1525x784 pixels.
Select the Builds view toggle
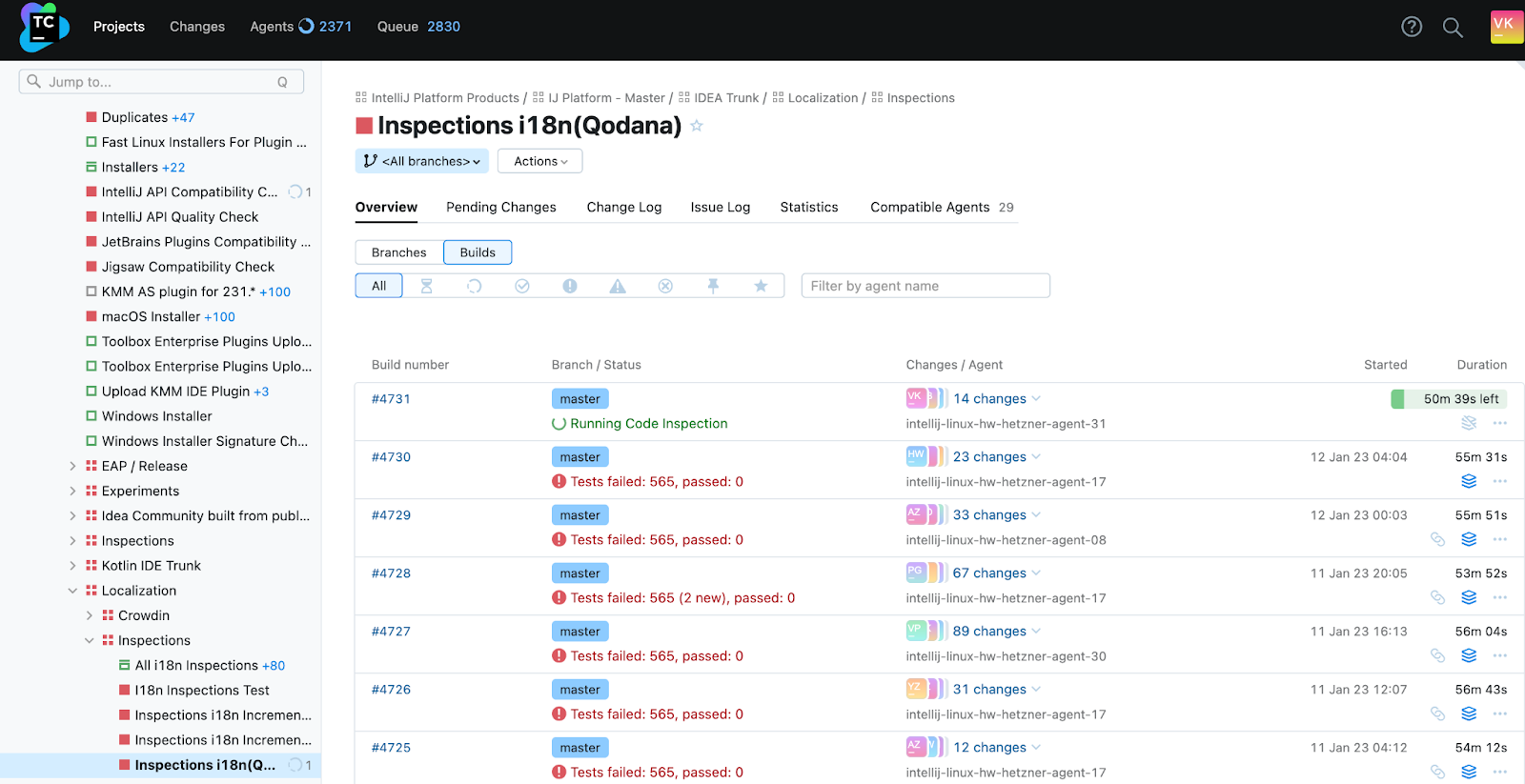(x=478, y=252)
